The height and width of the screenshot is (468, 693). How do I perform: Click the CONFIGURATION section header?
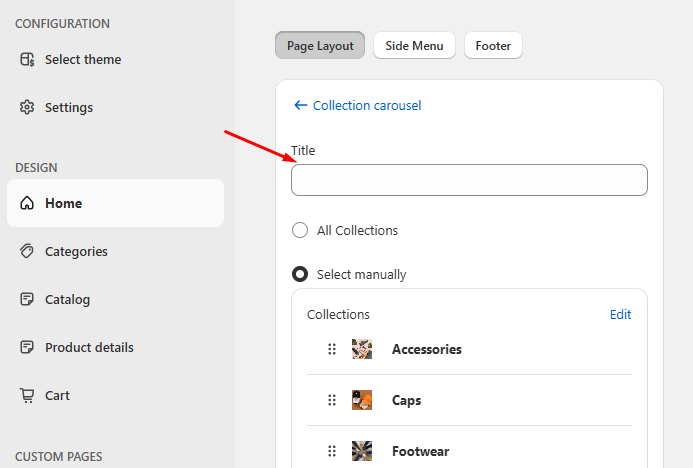62,23
